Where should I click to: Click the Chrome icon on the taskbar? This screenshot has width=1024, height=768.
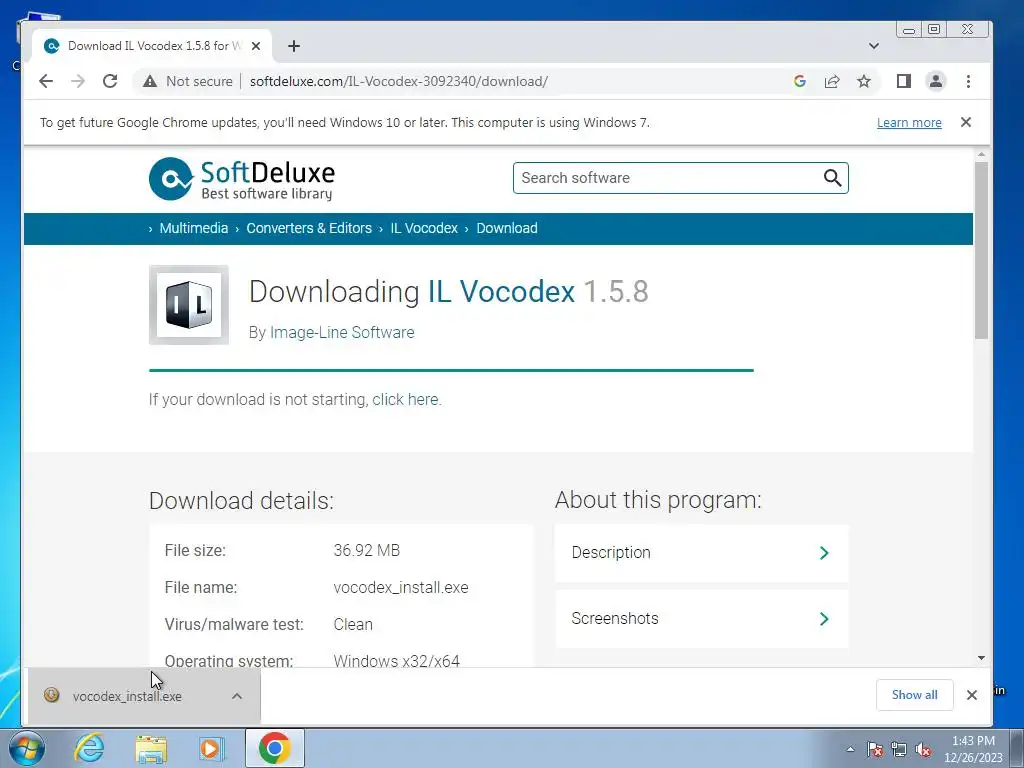(274, 748)
